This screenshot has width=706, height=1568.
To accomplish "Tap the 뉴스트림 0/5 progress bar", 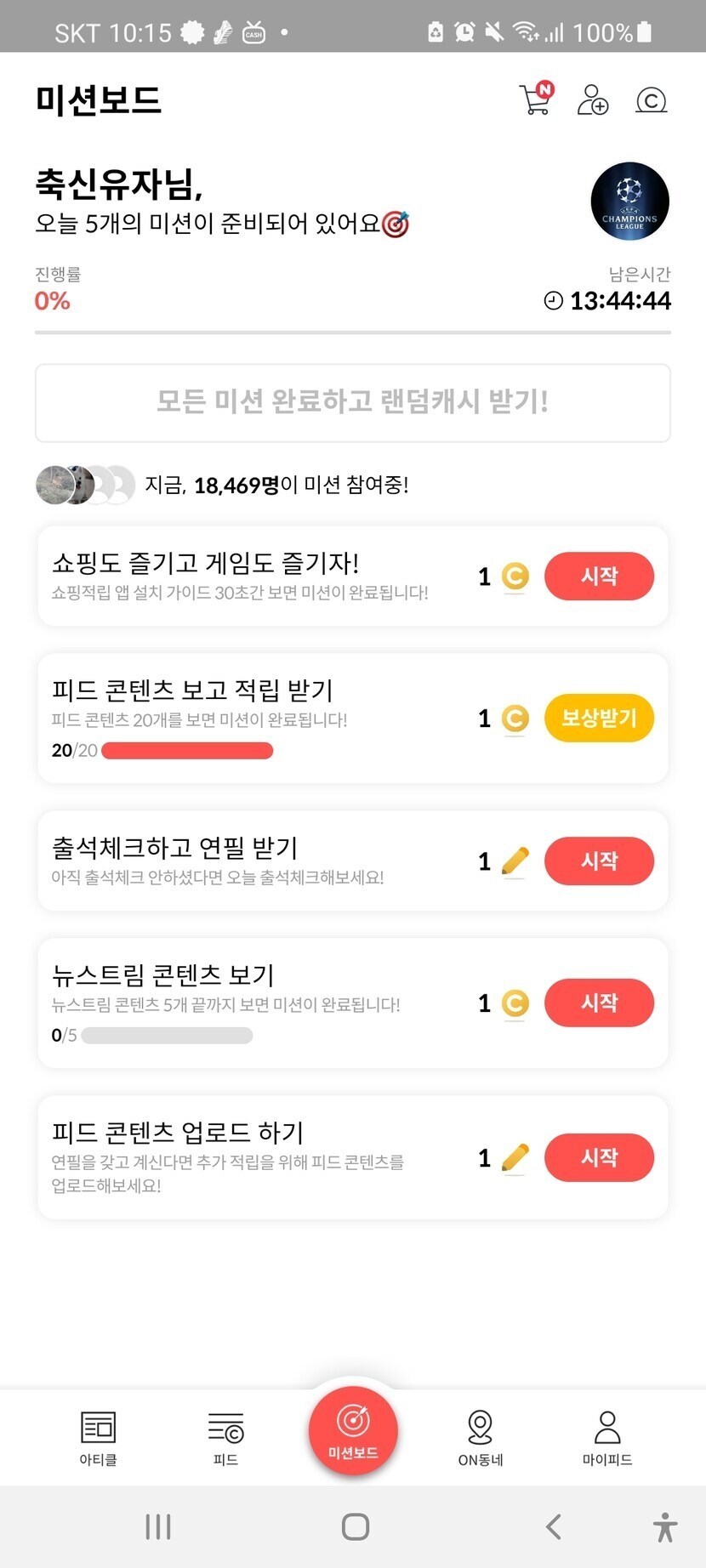I will [x=167, y=1035].
